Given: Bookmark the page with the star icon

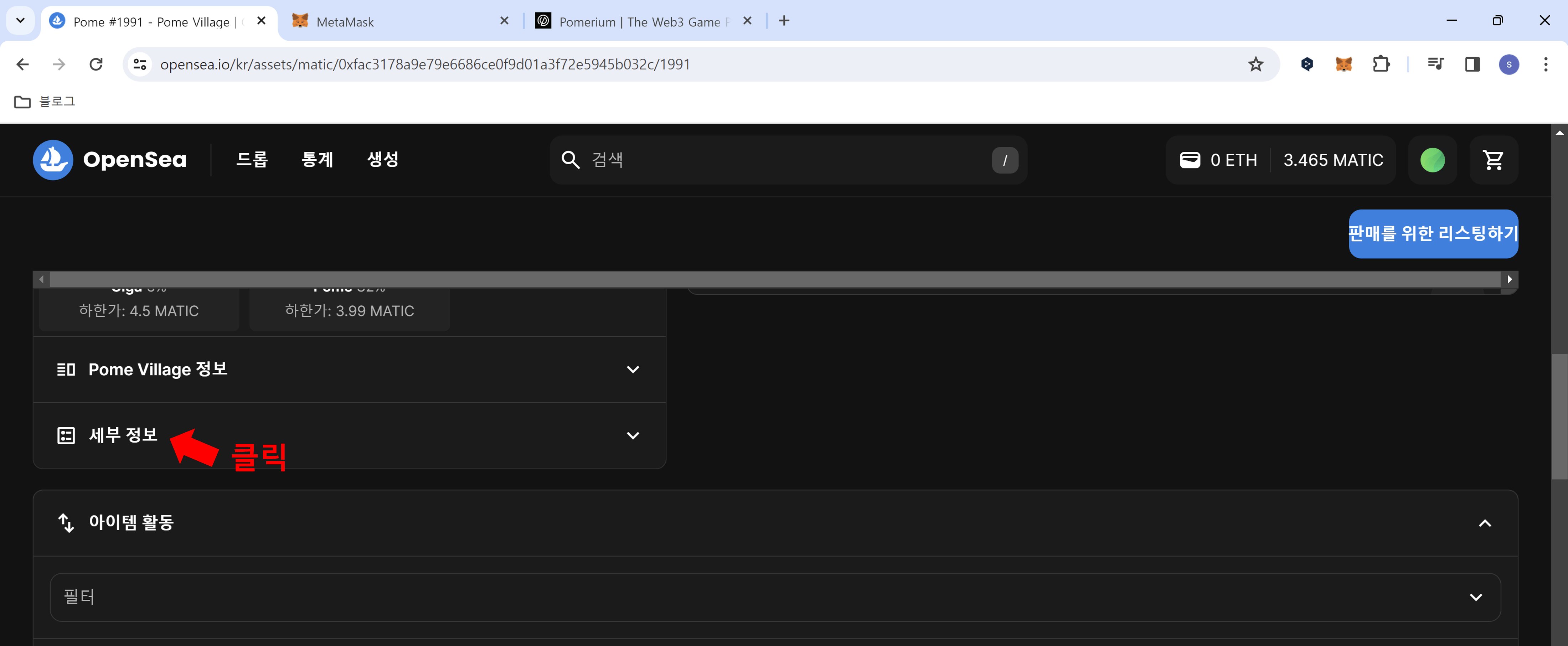Looking at the screenshot, I should pyautogui.click(x=1256, y=64).
